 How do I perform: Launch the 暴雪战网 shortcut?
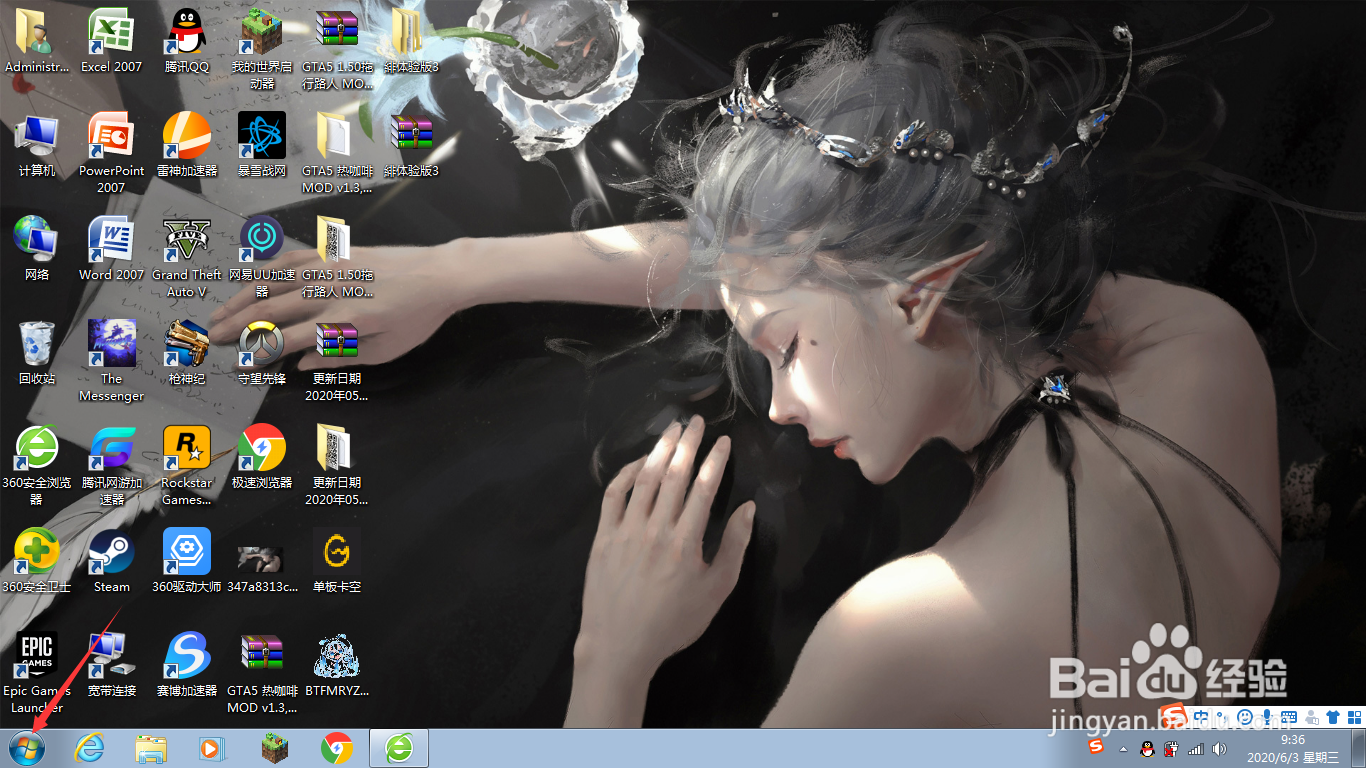point(262,135)
